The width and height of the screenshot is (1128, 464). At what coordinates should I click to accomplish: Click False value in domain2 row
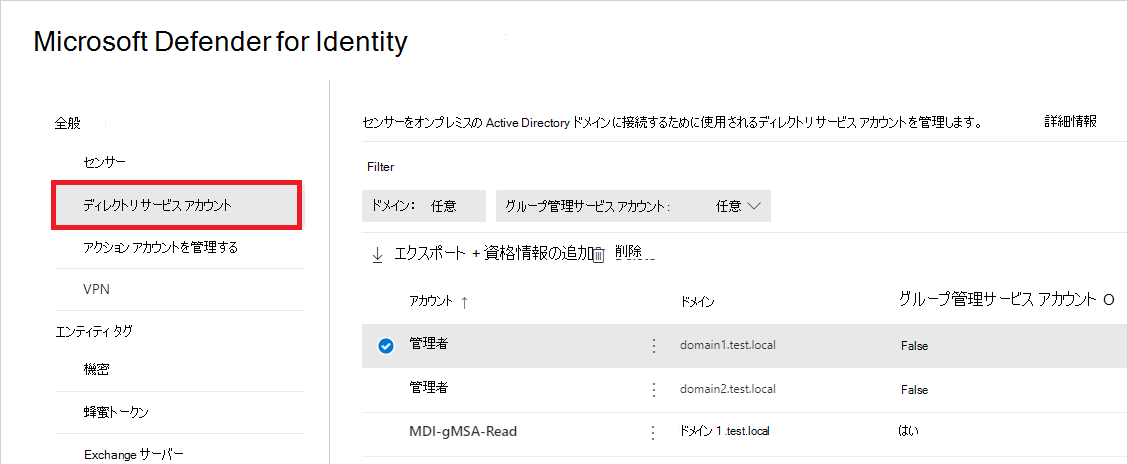tap(914, 390)
